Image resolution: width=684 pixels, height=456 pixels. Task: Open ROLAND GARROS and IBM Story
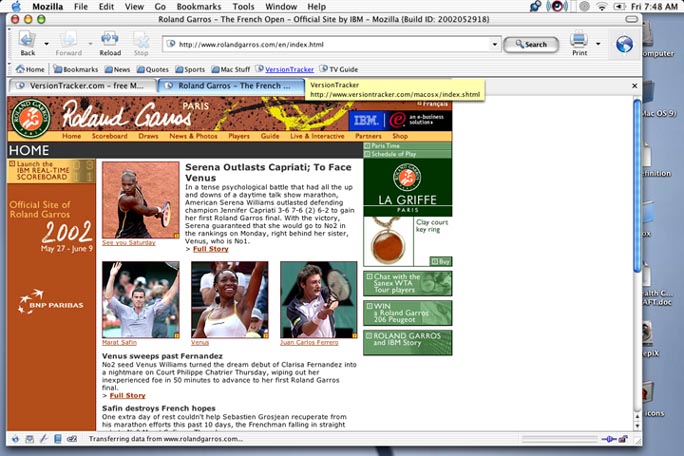(x=407, y=343)
